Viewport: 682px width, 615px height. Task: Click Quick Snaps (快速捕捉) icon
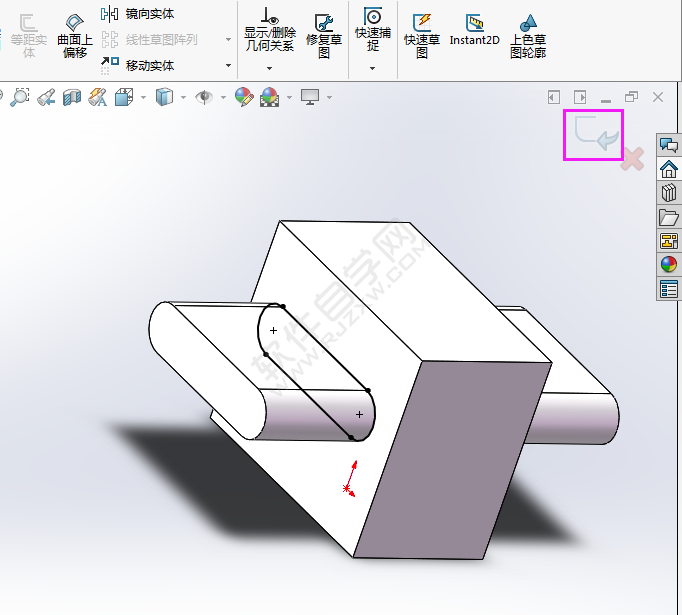[373, 30]
